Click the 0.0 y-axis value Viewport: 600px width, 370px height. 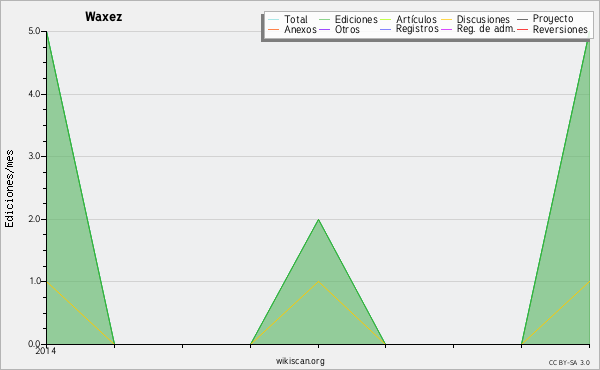(x=34, y=344)
